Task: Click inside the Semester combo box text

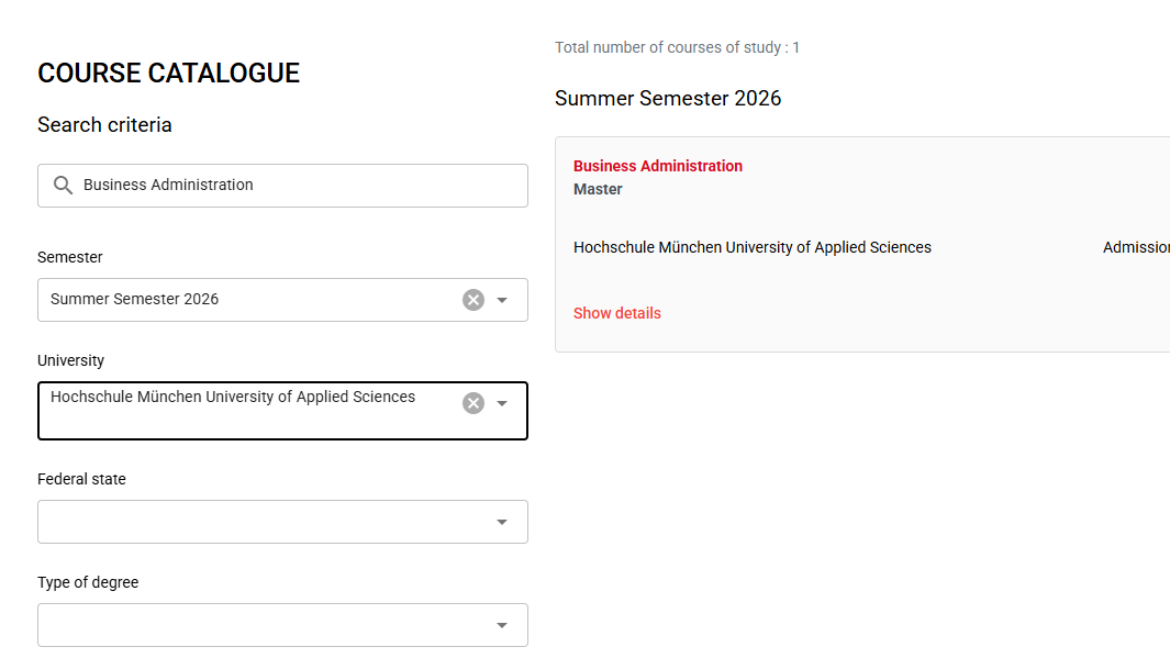Action: [240, 299]
